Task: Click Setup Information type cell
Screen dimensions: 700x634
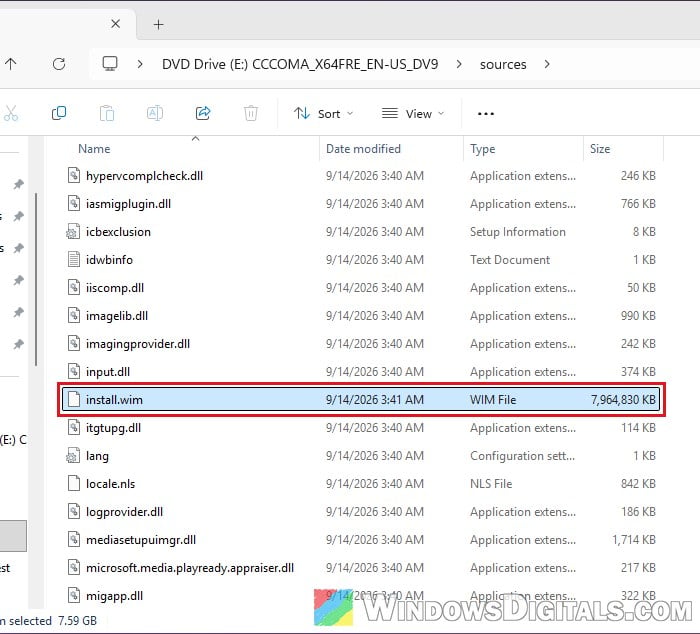Action: [x=518, y=232]
